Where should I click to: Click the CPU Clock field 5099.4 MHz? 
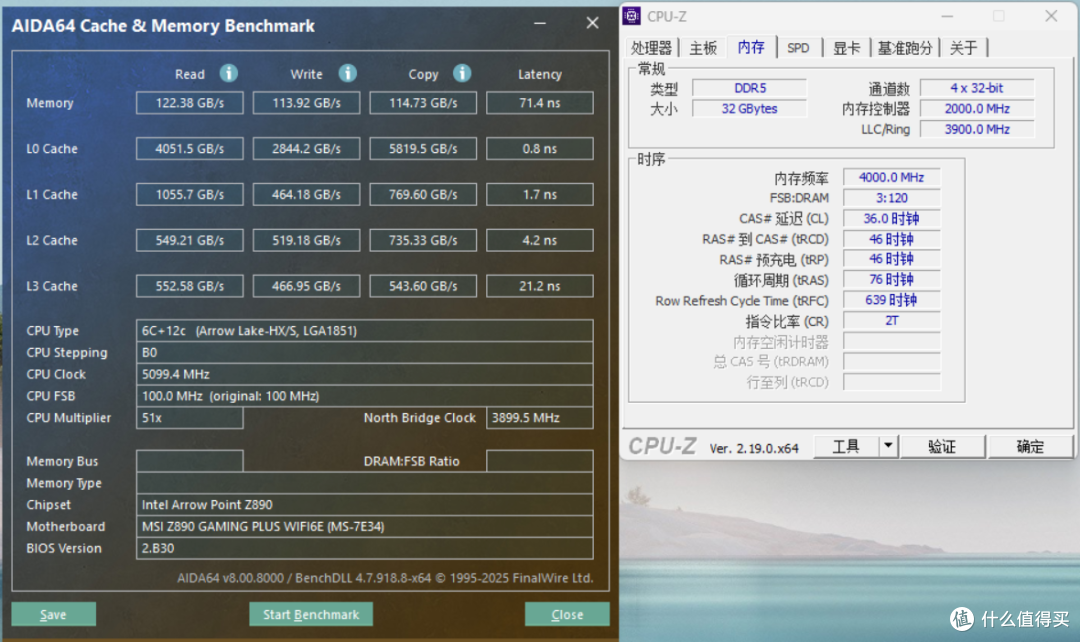coord(364,374)
